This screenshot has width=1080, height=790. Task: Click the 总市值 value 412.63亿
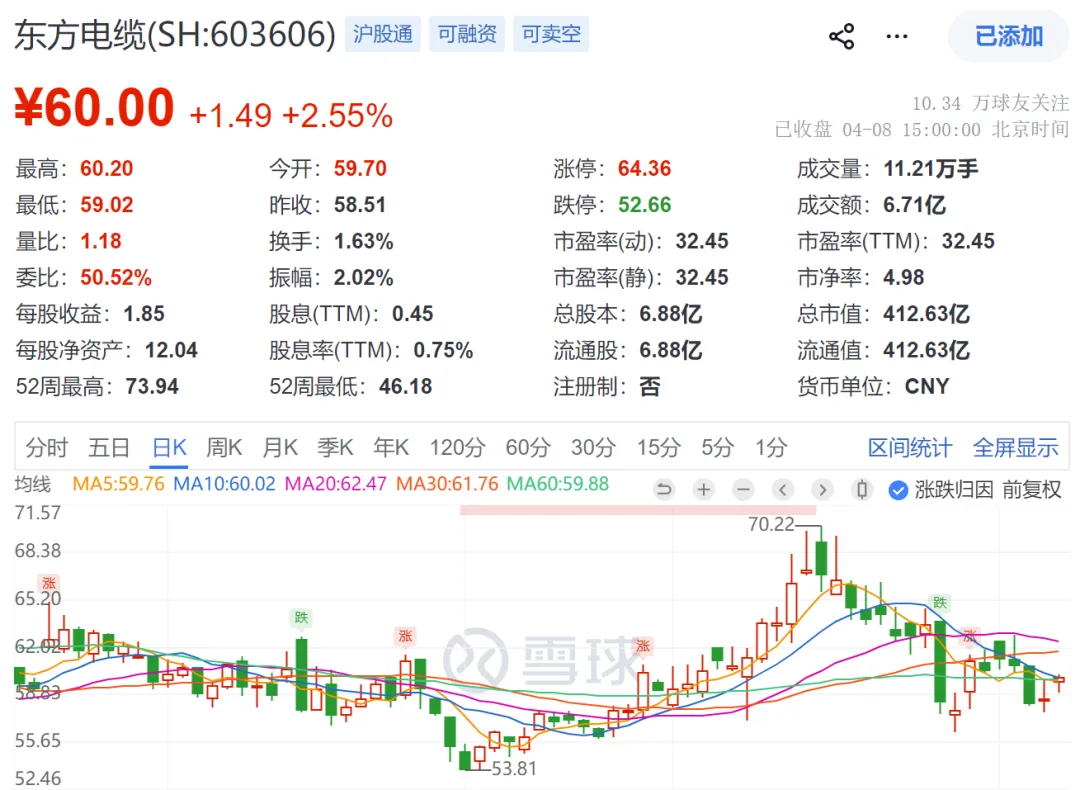click(x=926, y=314)
